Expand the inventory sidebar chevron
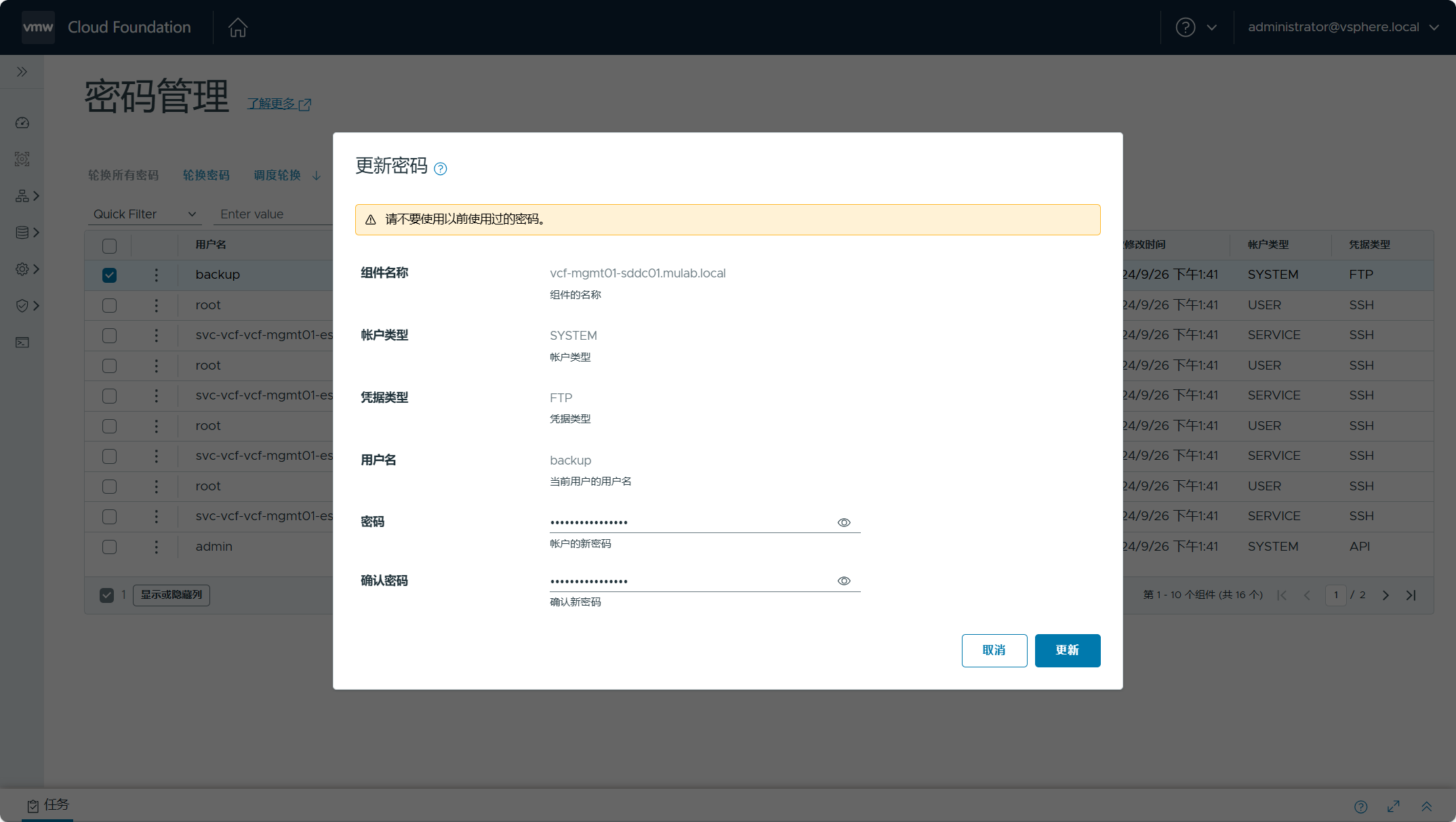 tap(36, 196)
